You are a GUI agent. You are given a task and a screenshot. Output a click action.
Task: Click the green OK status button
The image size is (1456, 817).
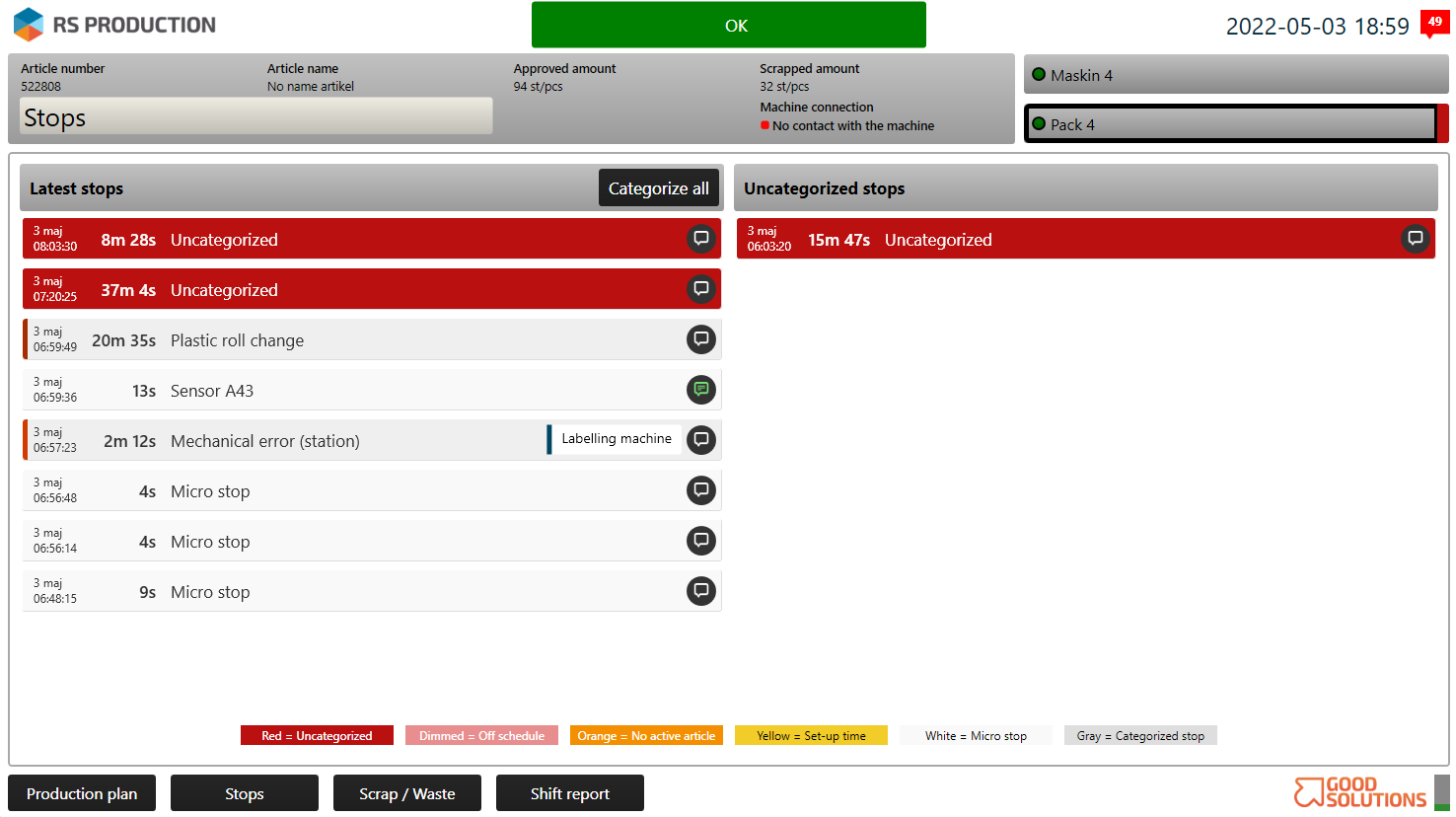728,25
